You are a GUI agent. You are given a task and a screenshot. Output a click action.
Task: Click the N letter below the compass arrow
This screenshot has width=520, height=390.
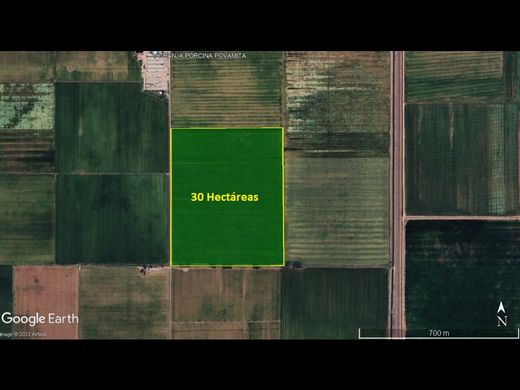(x=502, y=321)
